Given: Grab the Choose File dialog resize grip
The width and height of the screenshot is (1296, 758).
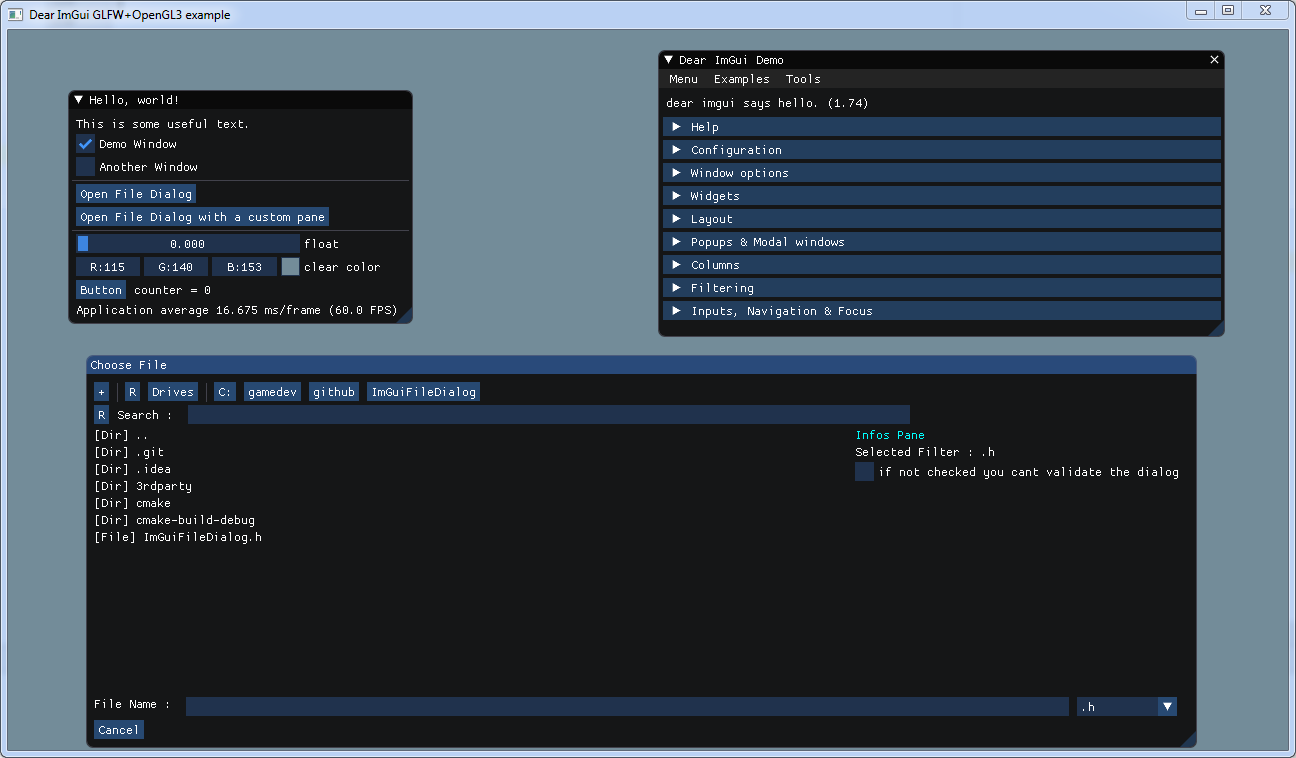Looking at the screenshot, I should (1188, 740).
